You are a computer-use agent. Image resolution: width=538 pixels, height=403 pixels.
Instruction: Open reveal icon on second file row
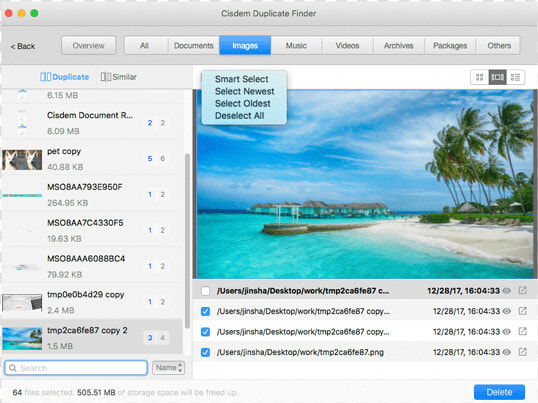pos(523,311)
